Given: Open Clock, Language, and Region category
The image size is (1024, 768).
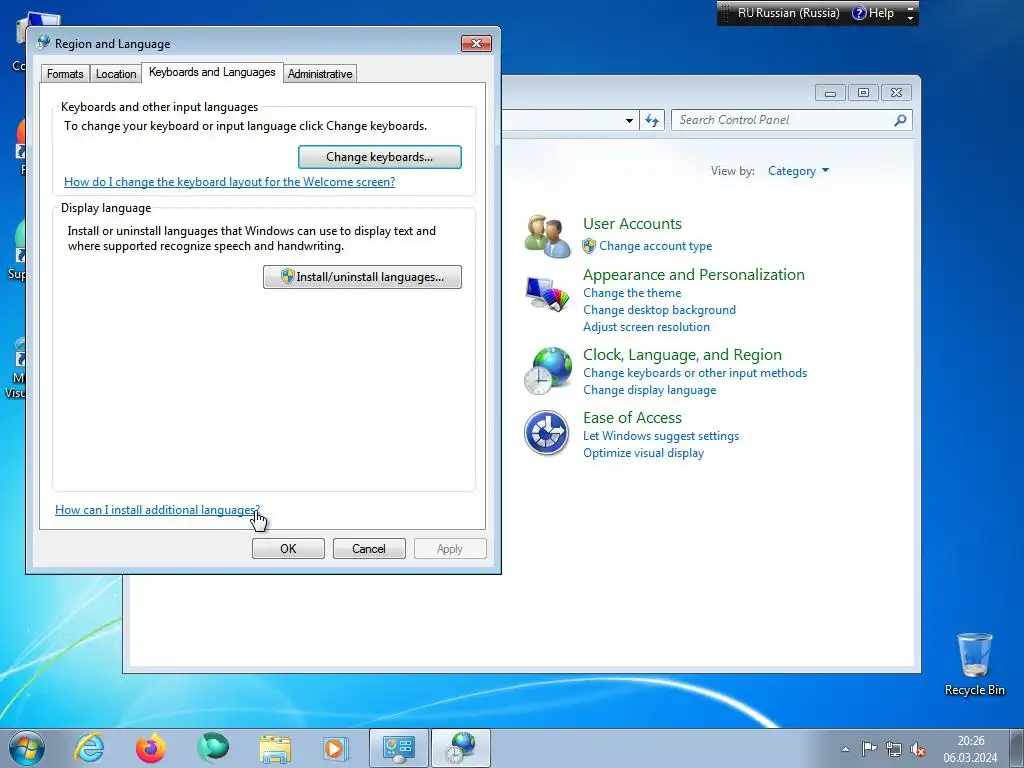Looking at the screenshot, I should [682, 355].
